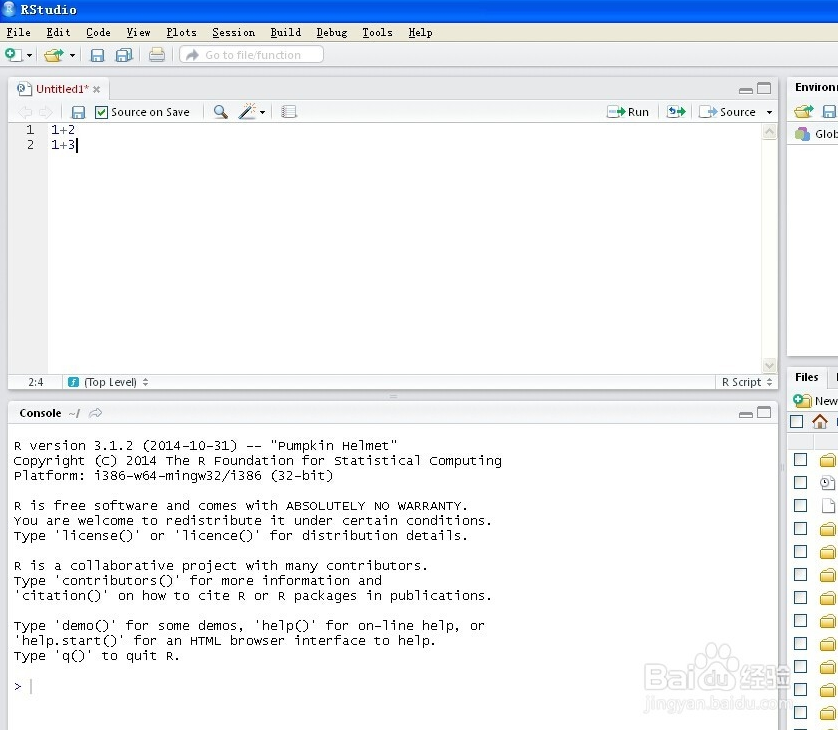838x730 pixels.
Task: Open the Code menu
Action: pos(98,33)
